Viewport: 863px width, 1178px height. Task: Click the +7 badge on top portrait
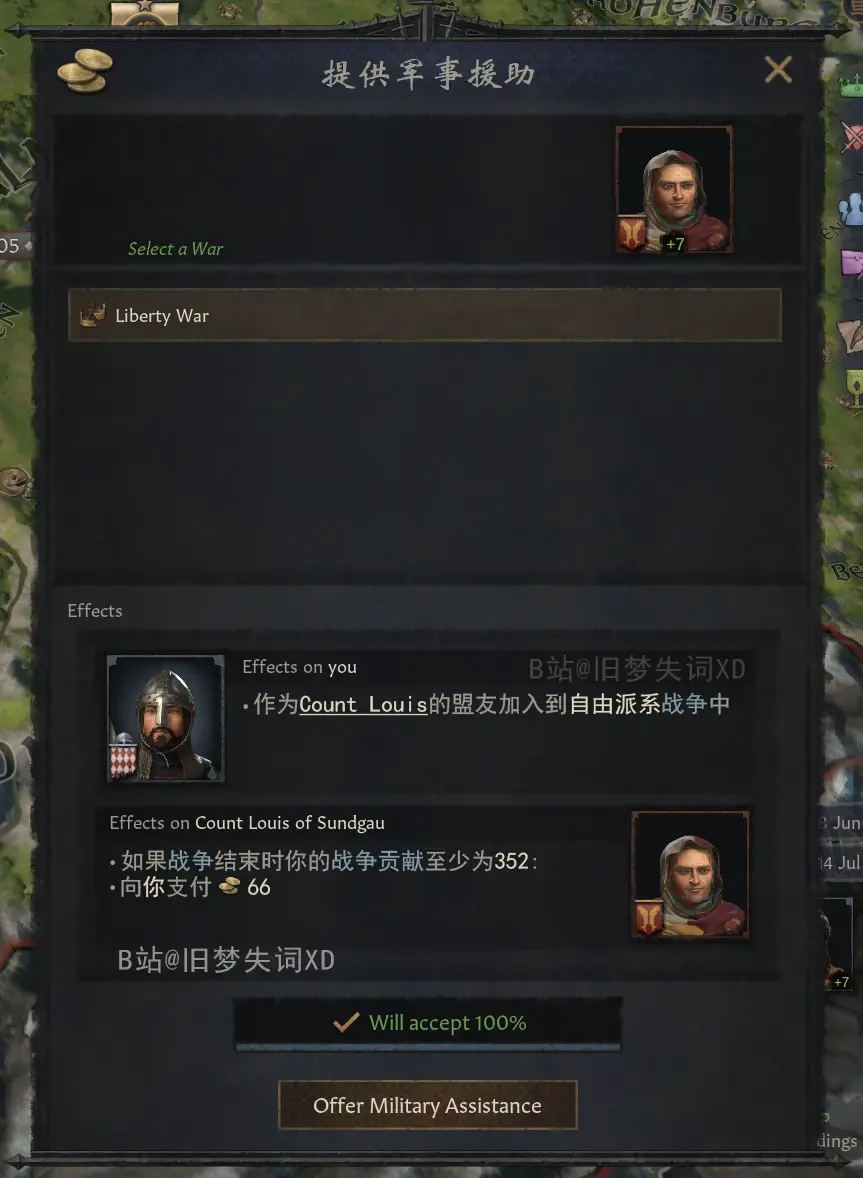[x=674, y=243]
